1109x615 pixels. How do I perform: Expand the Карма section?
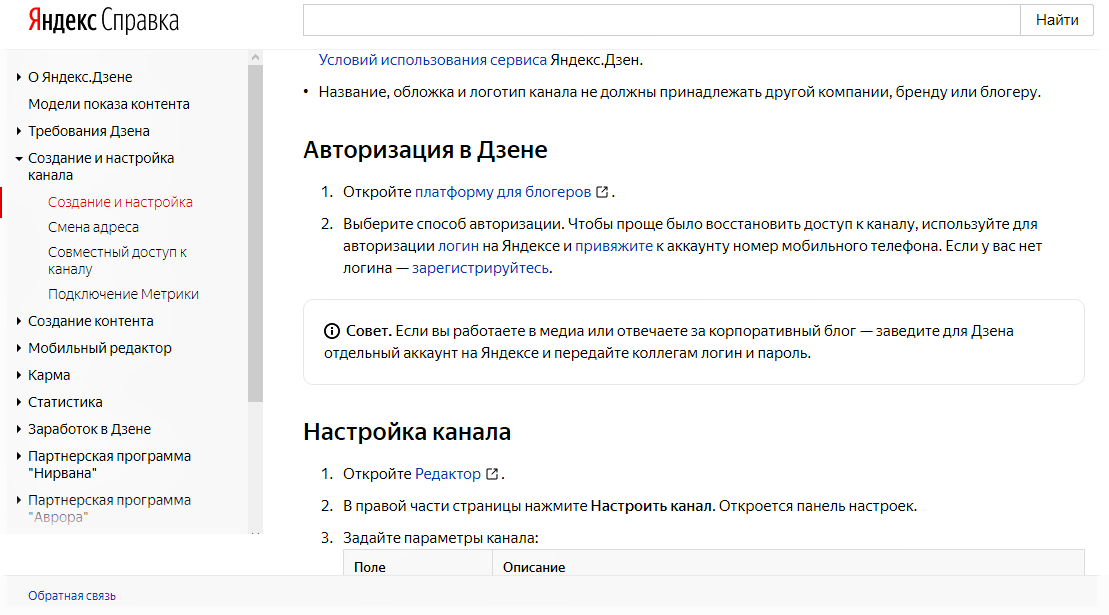19,375
